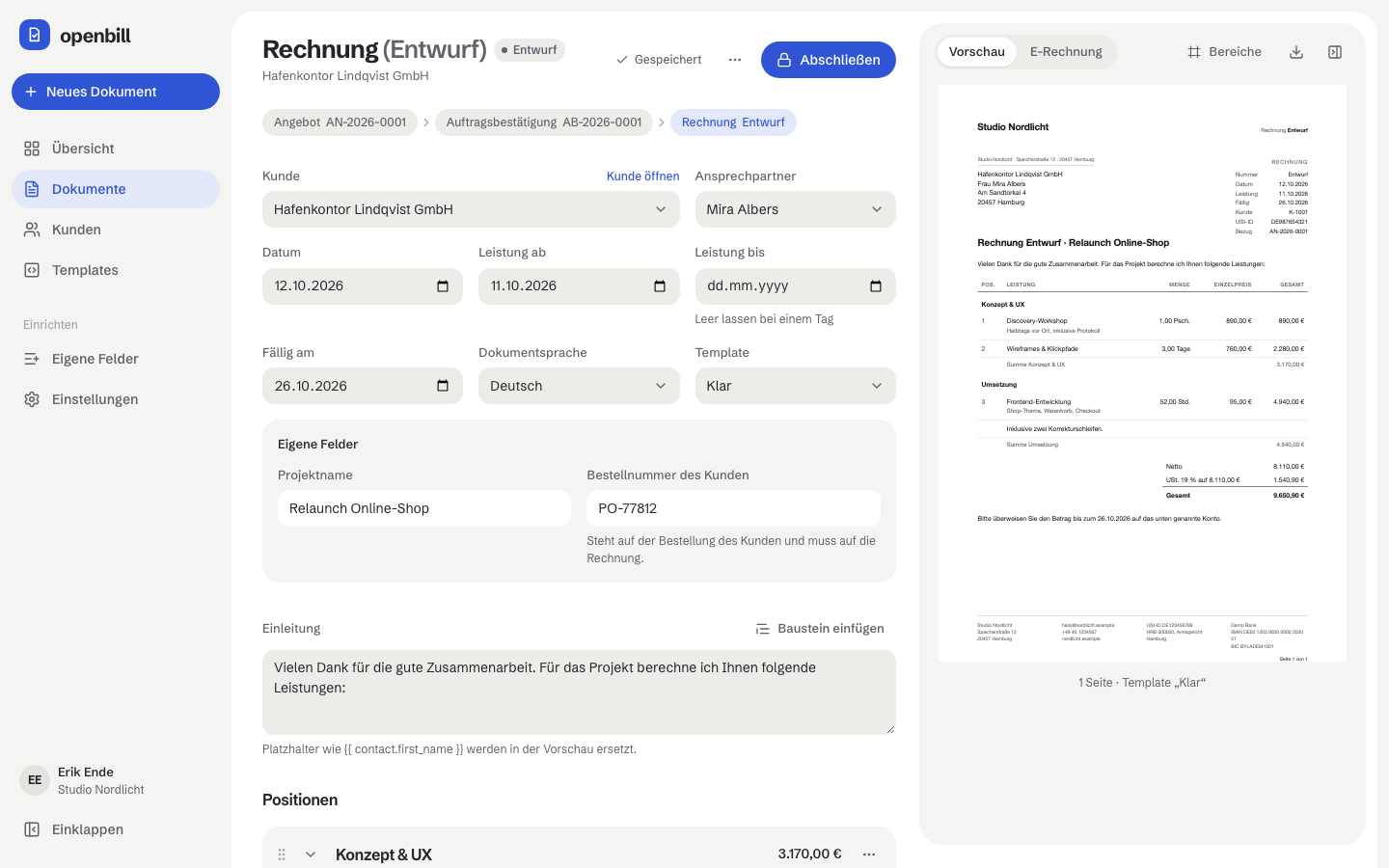The image size is (1389, 868).
Task: Open the Template dropdown showing Klar
Action: tap(796, 386)
